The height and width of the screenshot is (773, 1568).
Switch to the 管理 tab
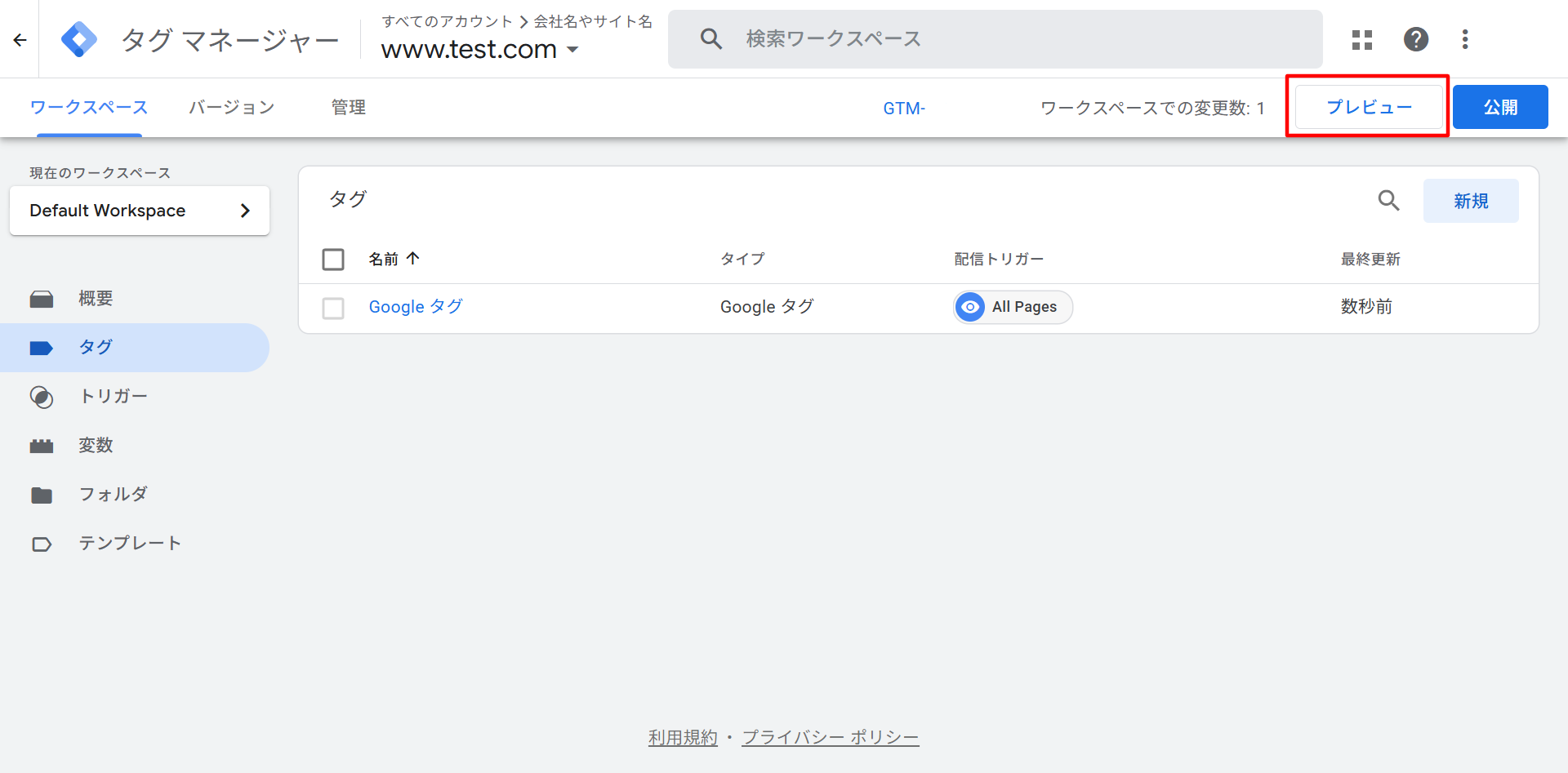point(348,108)
